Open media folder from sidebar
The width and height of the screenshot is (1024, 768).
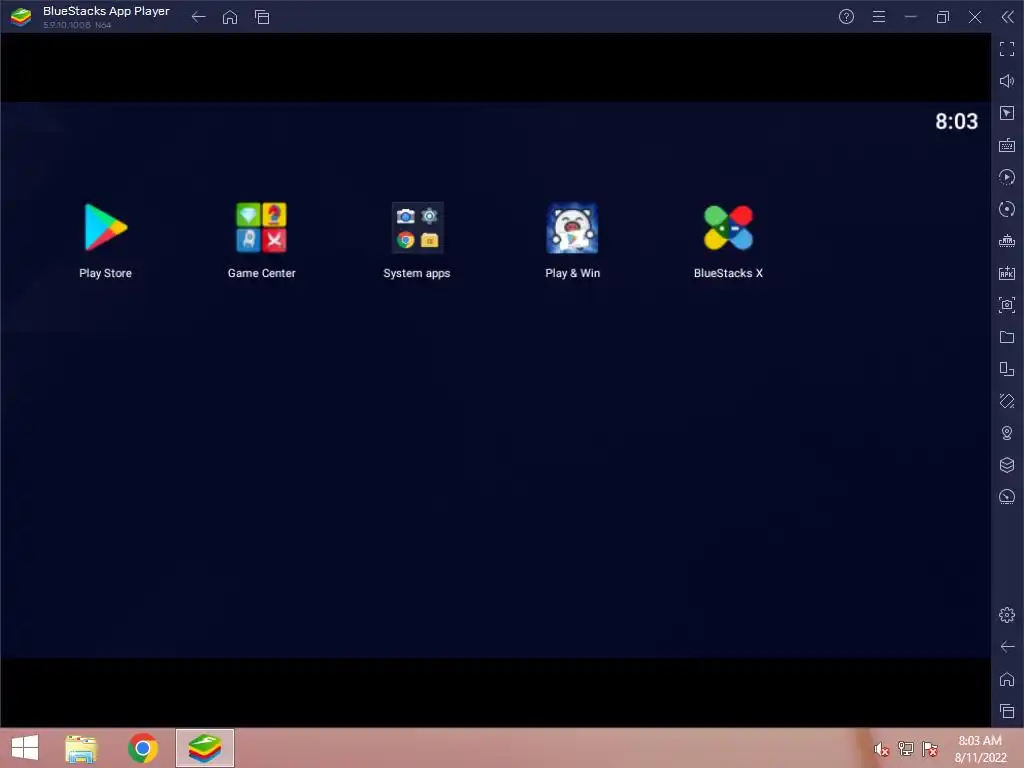(1007, 337)
